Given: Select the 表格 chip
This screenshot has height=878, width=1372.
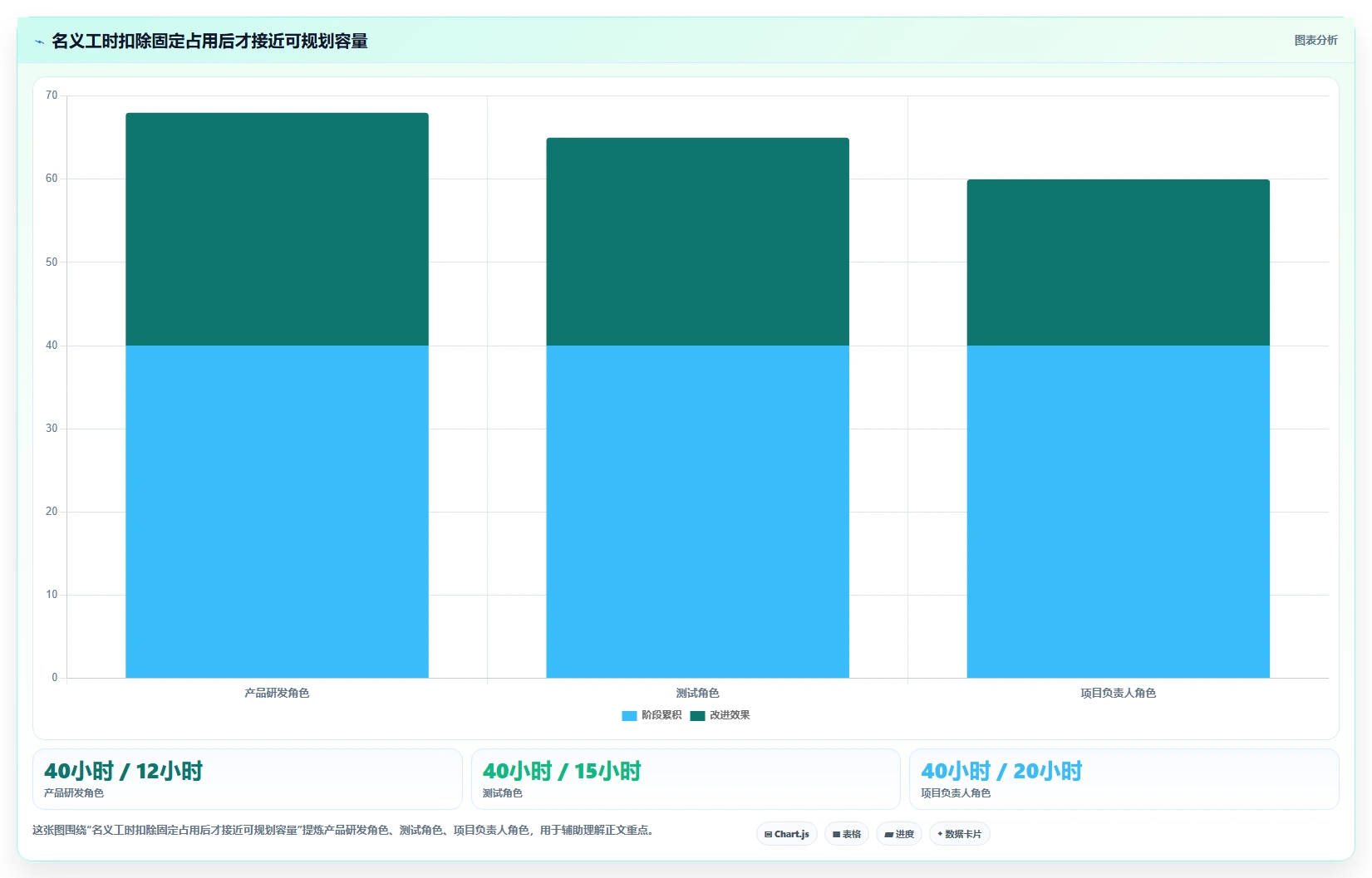Looking at the screenshot, I should point(847,834).
